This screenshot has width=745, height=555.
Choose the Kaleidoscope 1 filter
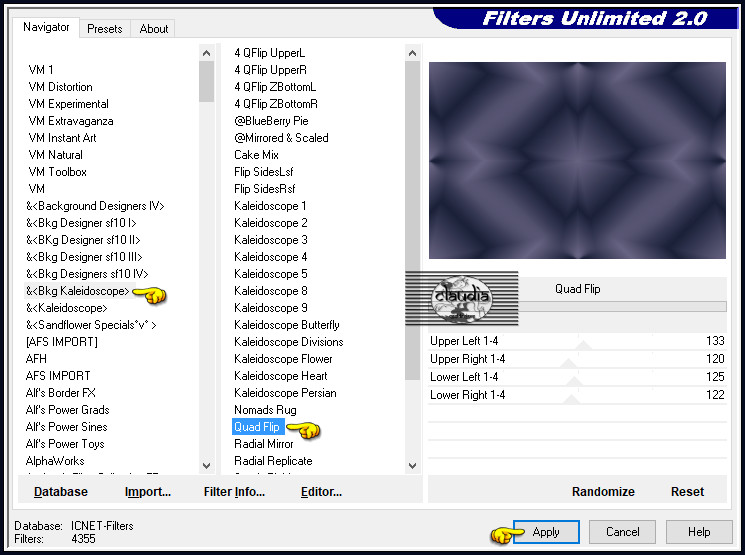click(x=270, y=206)
